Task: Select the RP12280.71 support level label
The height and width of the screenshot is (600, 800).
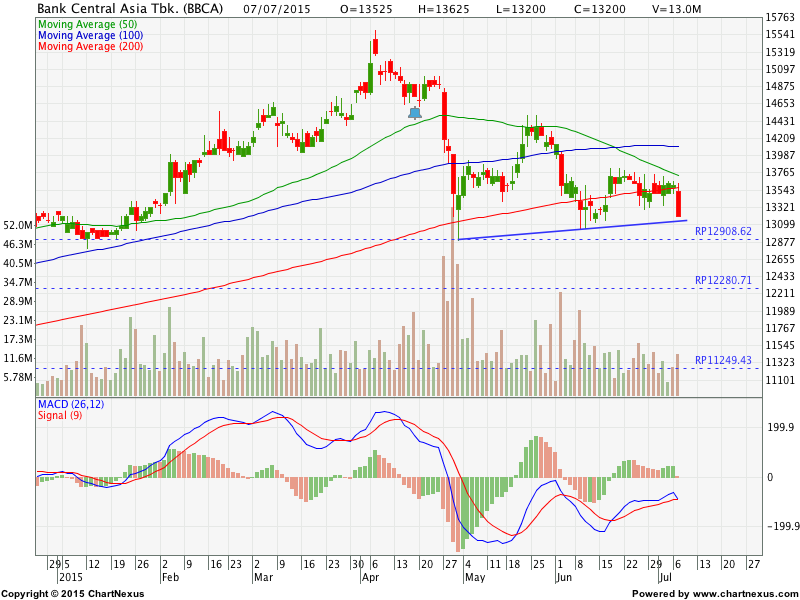Action: click(x=722, y=281)
